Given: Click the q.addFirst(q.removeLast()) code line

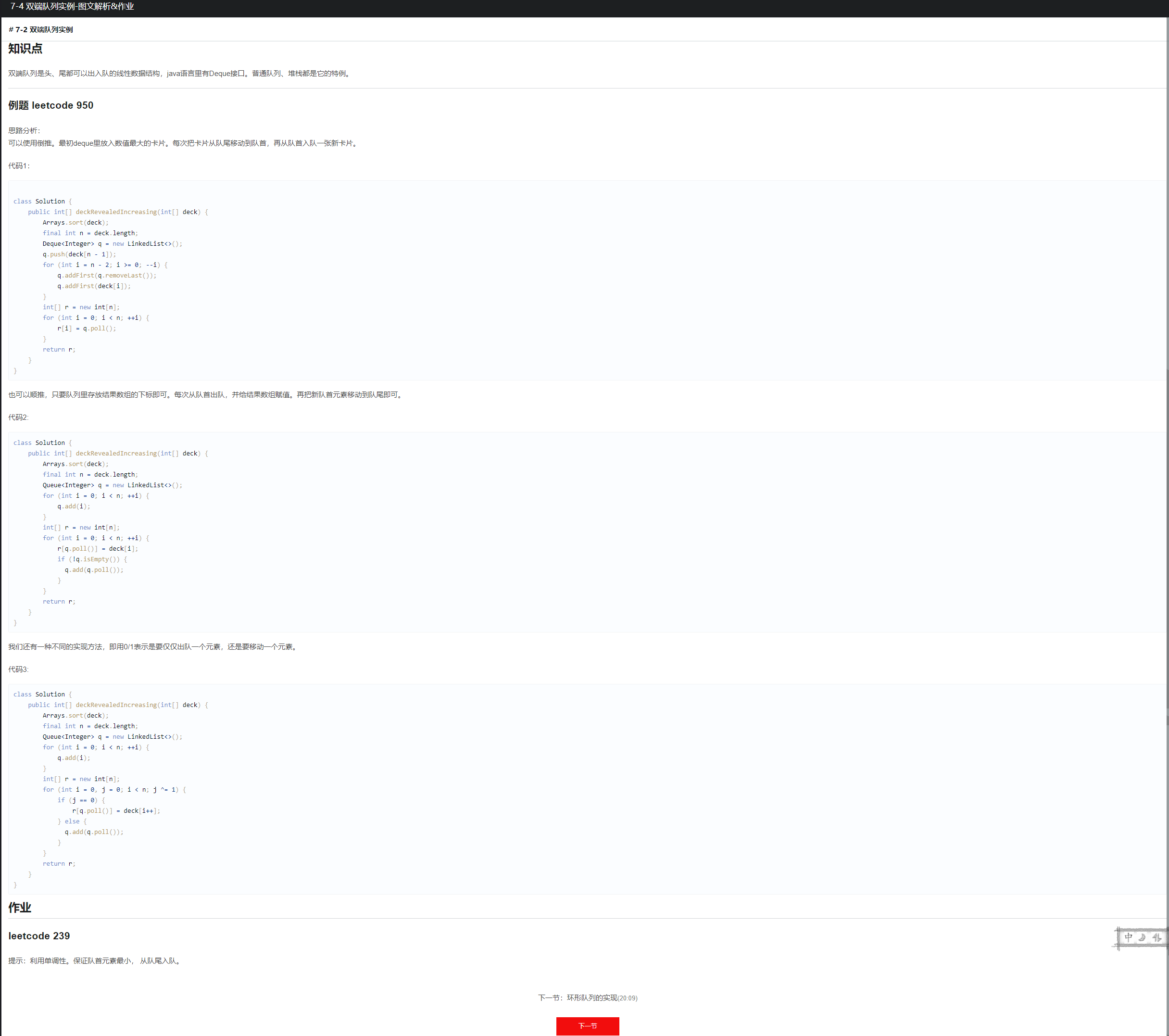Looking at the screenshot, I should [x=106, y=276].
